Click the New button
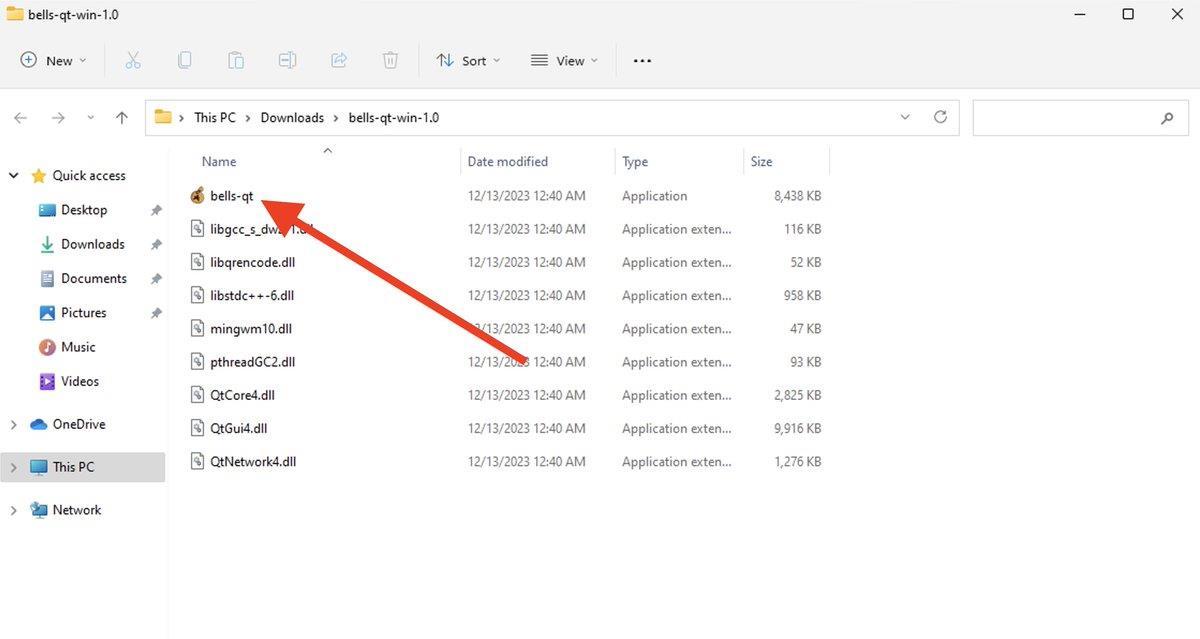This screenshot has height=639, width=1200. click(x=54, y=61)
